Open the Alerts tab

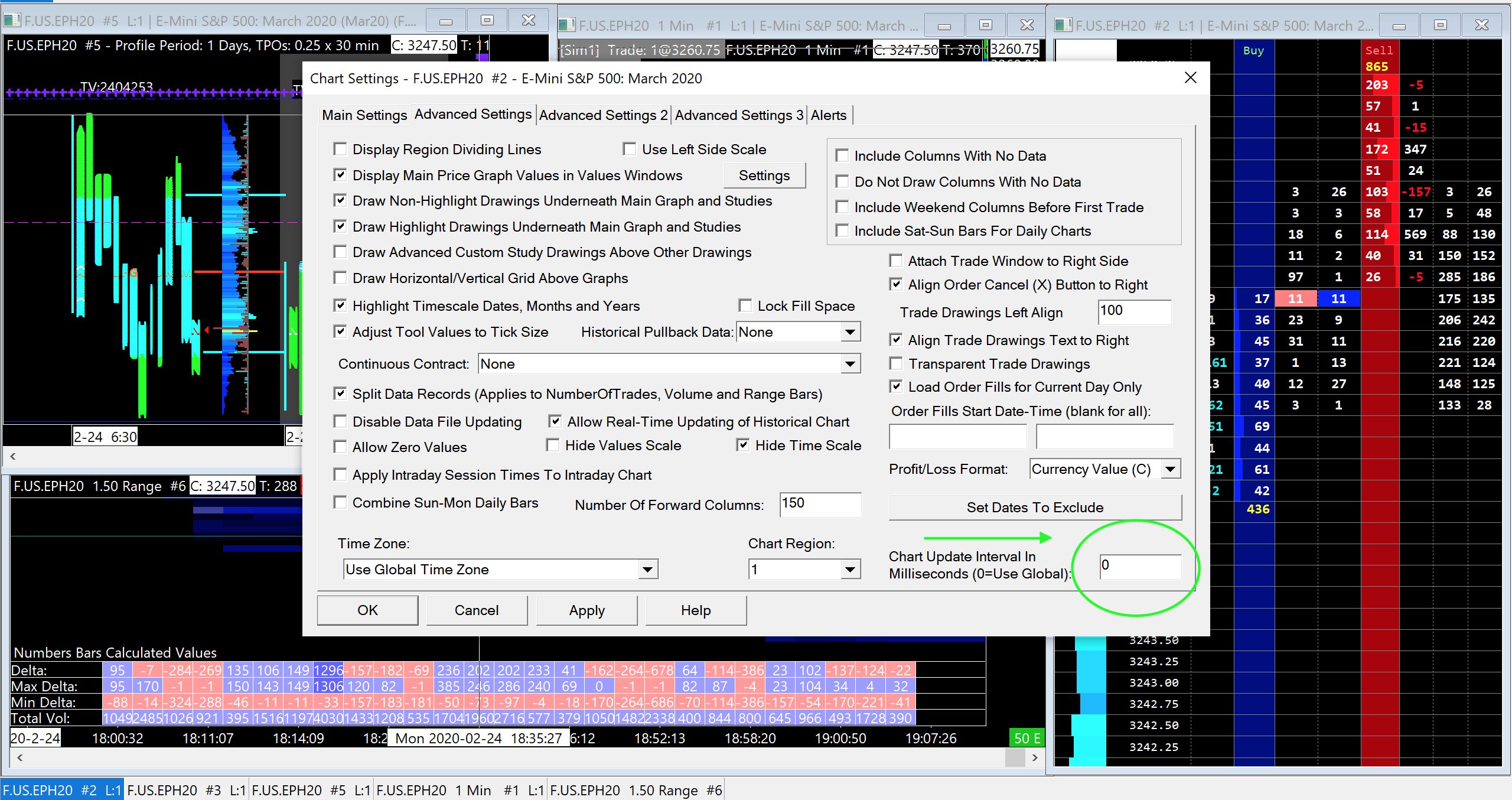point(828,115)
